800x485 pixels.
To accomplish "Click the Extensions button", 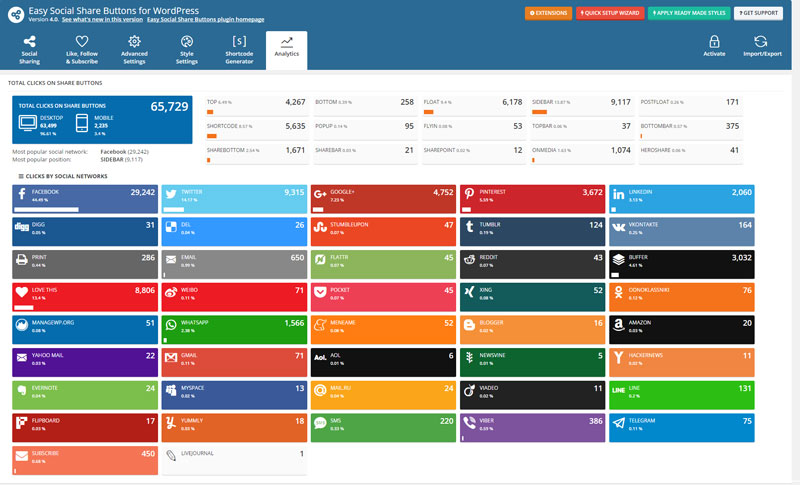I will tap(548, 13).
